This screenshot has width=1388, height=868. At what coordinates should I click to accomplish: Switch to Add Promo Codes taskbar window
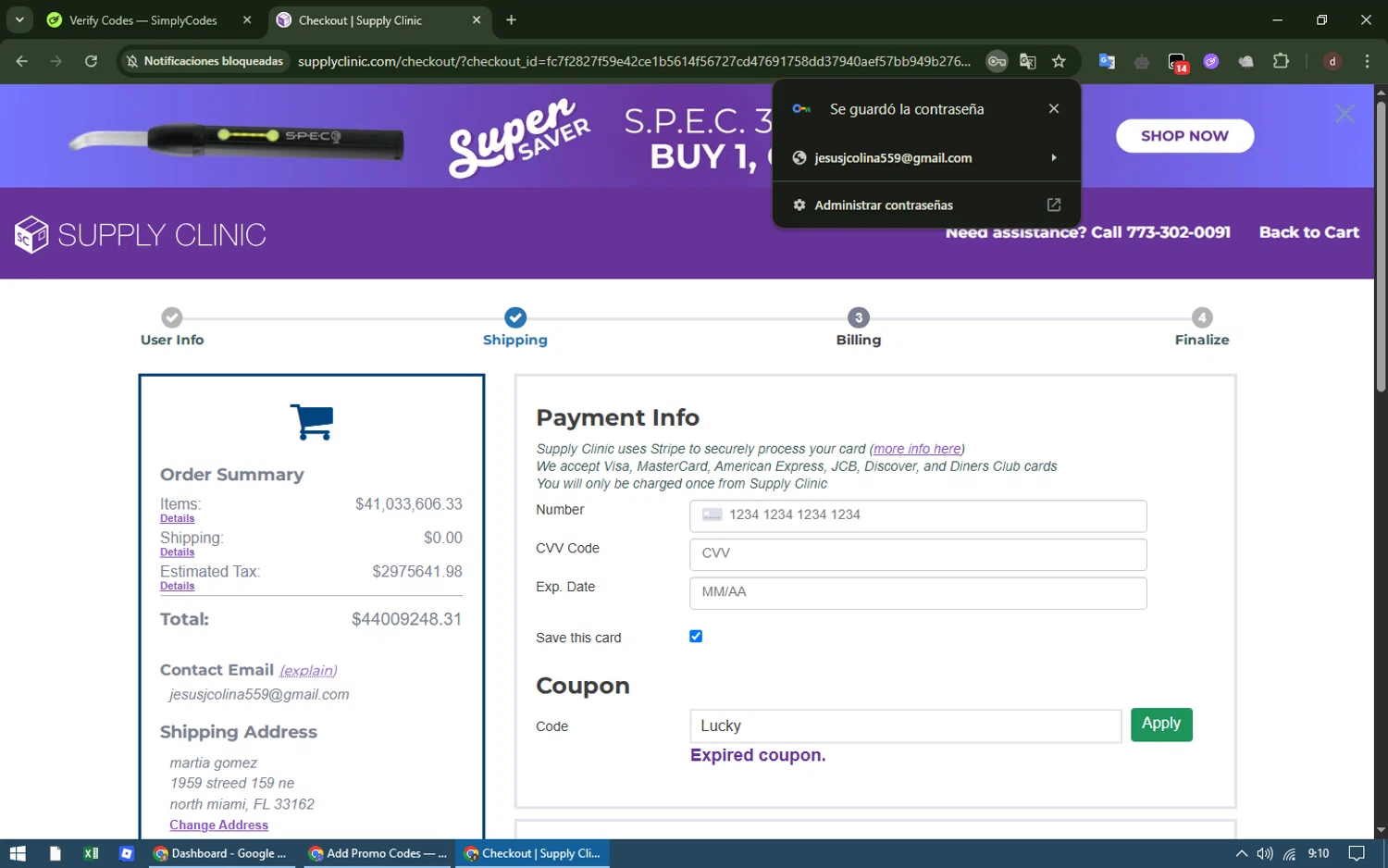pos(378,853)
